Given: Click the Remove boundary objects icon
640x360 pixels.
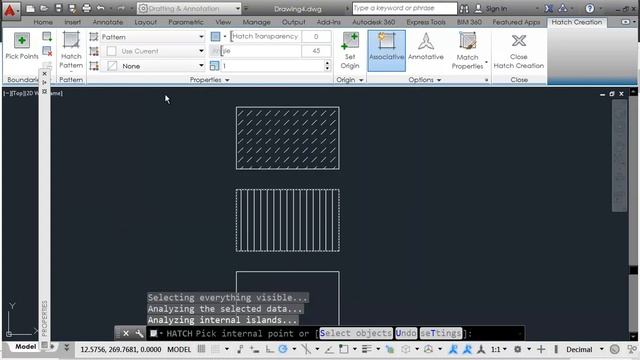Looking at the screenshot, I should 47,51.
